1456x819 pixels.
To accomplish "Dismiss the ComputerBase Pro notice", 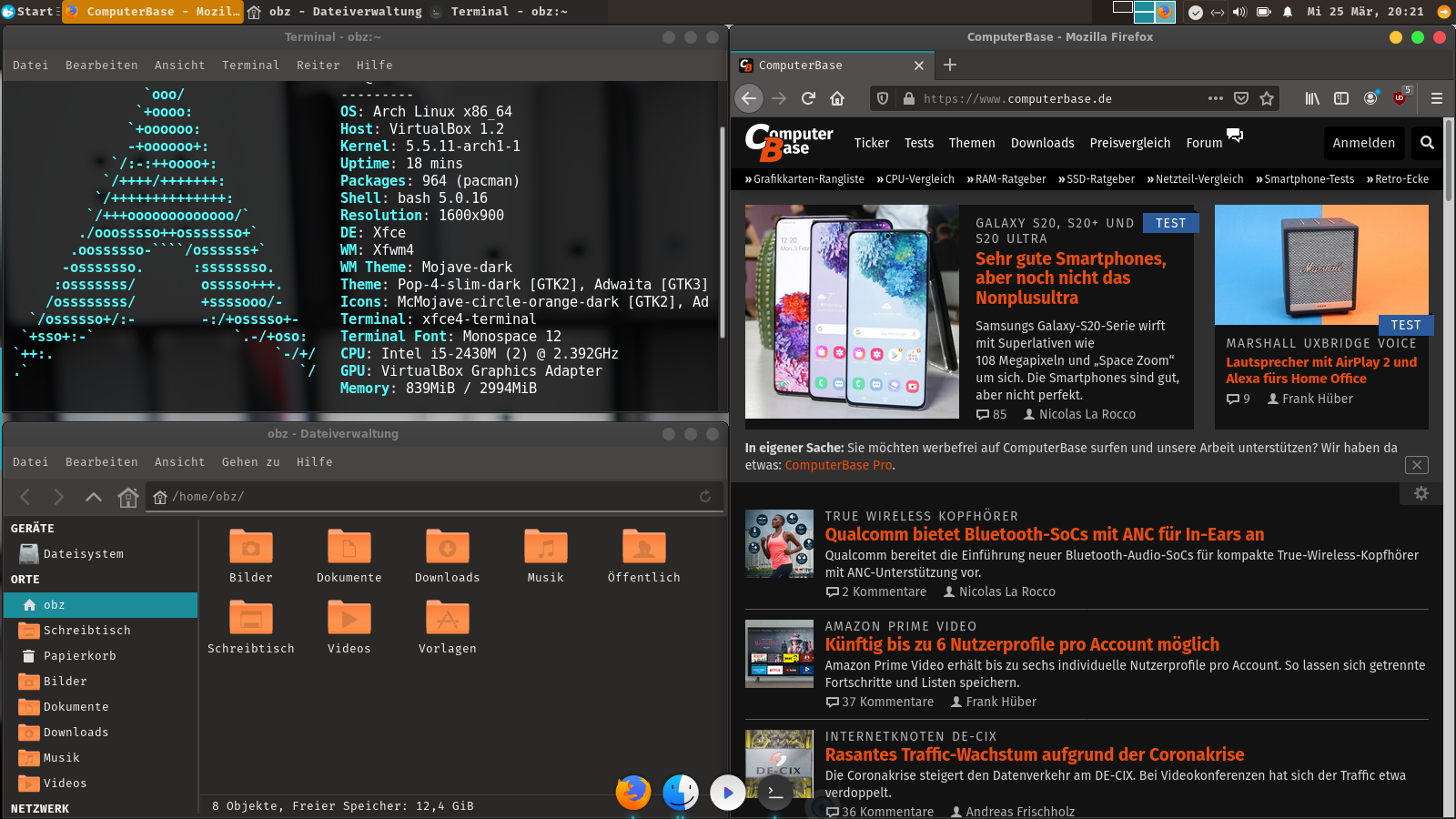I will (1417, 465).
